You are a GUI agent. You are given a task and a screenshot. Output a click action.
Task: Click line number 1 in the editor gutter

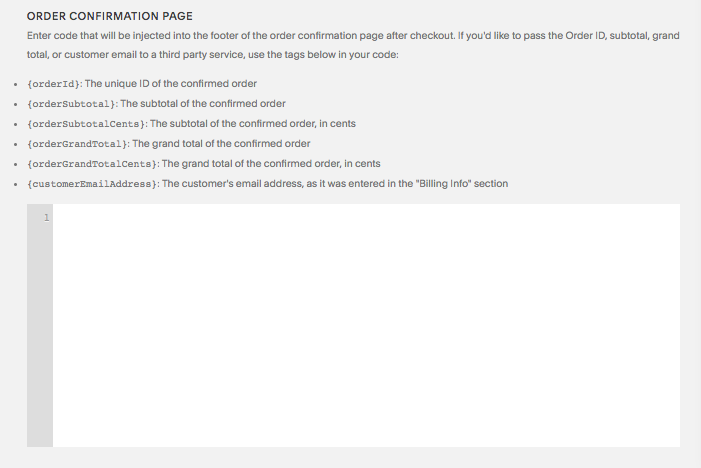click(46, 217)
